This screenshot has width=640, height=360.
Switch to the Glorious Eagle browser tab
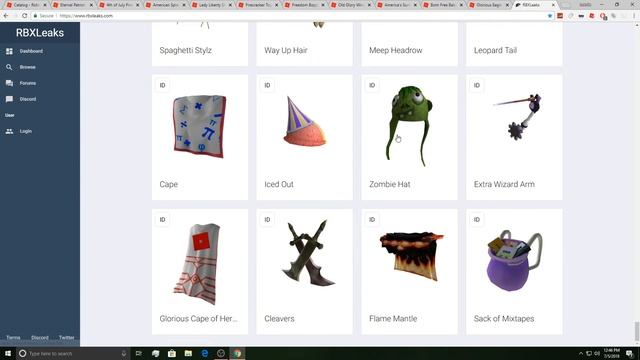tap(488, 5)
